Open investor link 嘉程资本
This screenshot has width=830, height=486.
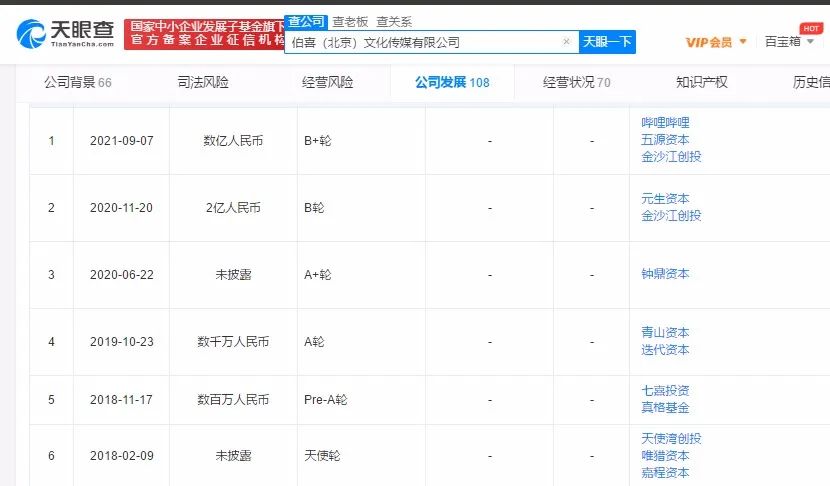click(x=665, y=472)
